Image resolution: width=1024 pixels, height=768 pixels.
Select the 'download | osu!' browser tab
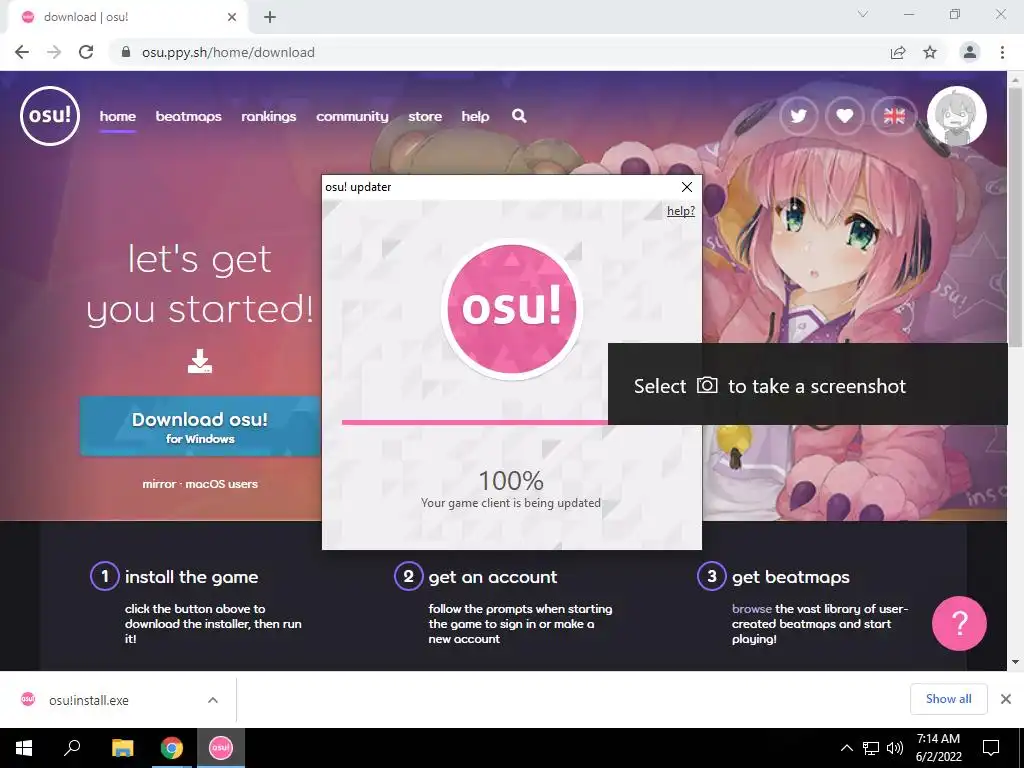(127, 17)
